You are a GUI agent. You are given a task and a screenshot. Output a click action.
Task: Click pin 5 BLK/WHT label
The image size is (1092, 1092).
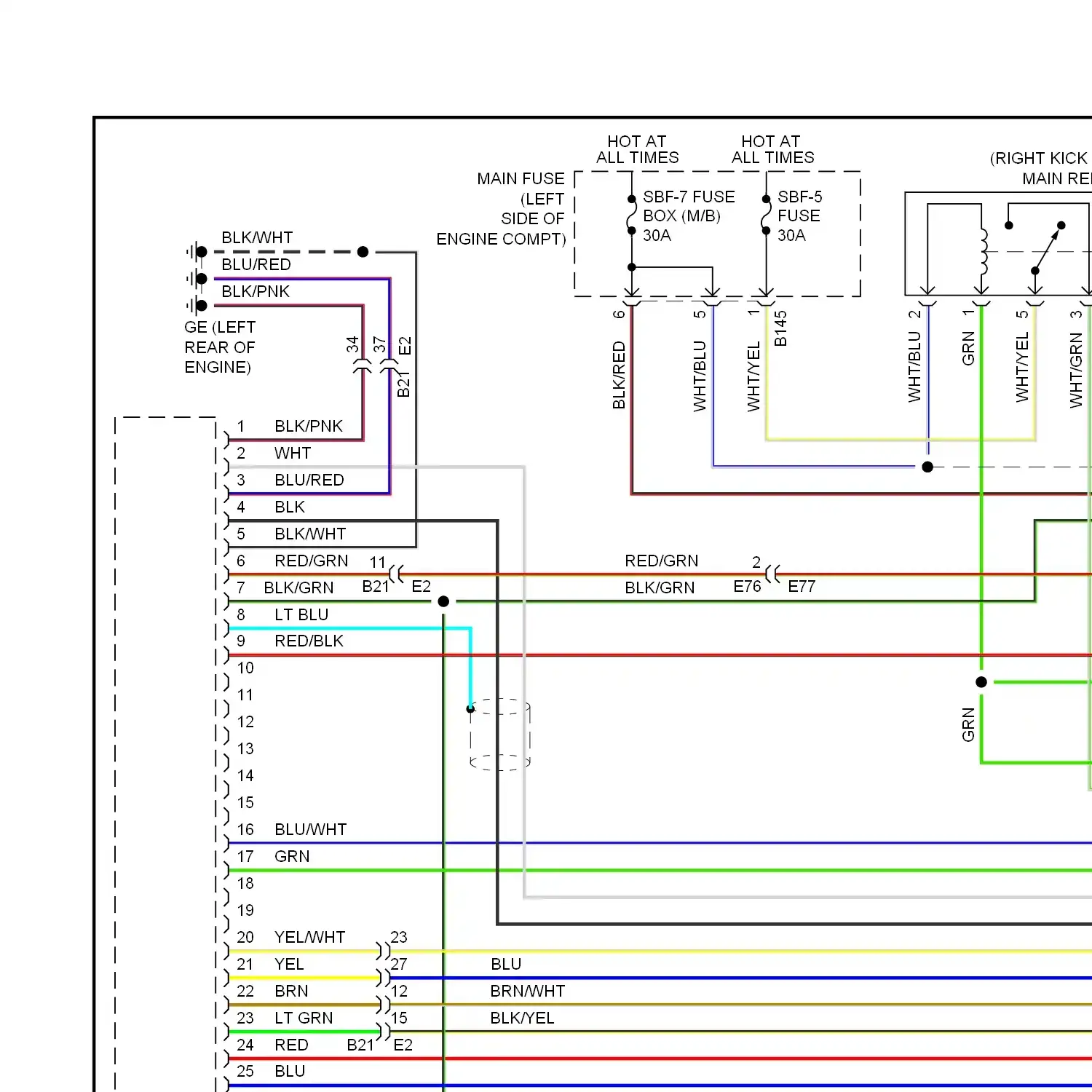tap(310, 534)
